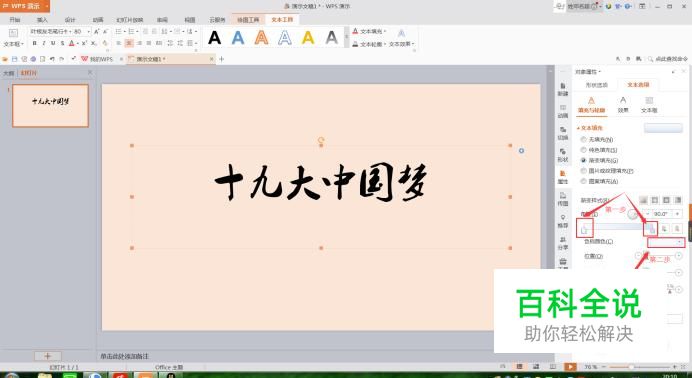Increase the font size

(97, 32)
